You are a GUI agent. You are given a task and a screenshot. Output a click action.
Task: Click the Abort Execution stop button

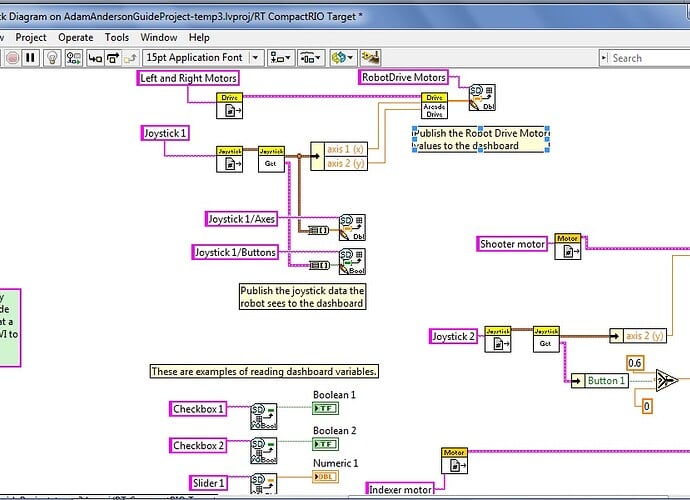12,58
